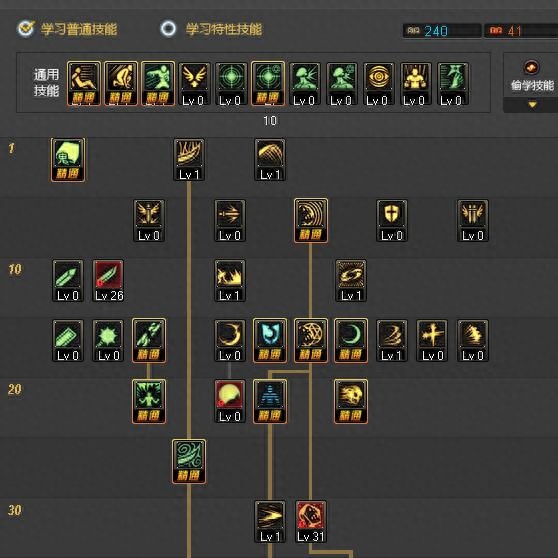This screenshot has height=558, width=558.
Task: Click the blue 240 skill points field
Action: click(x=442, y=31)
